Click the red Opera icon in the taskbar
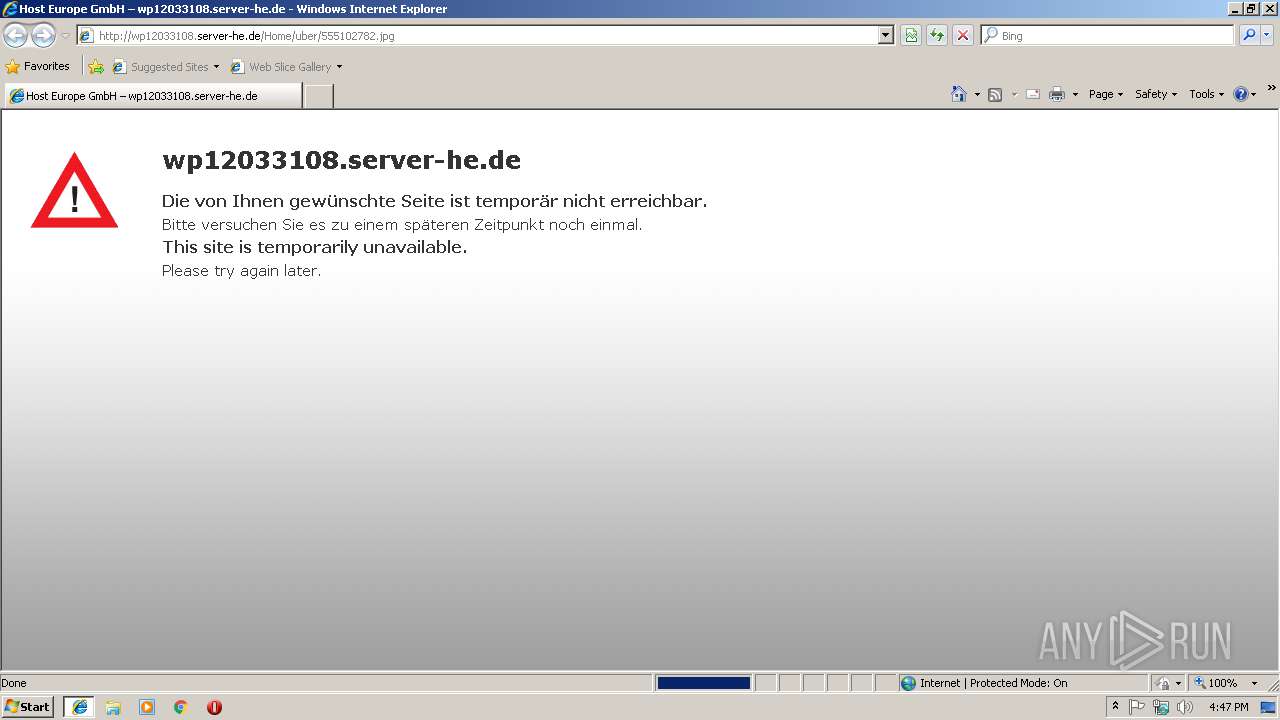1280x720 pixels. click(x=214, y=707)
